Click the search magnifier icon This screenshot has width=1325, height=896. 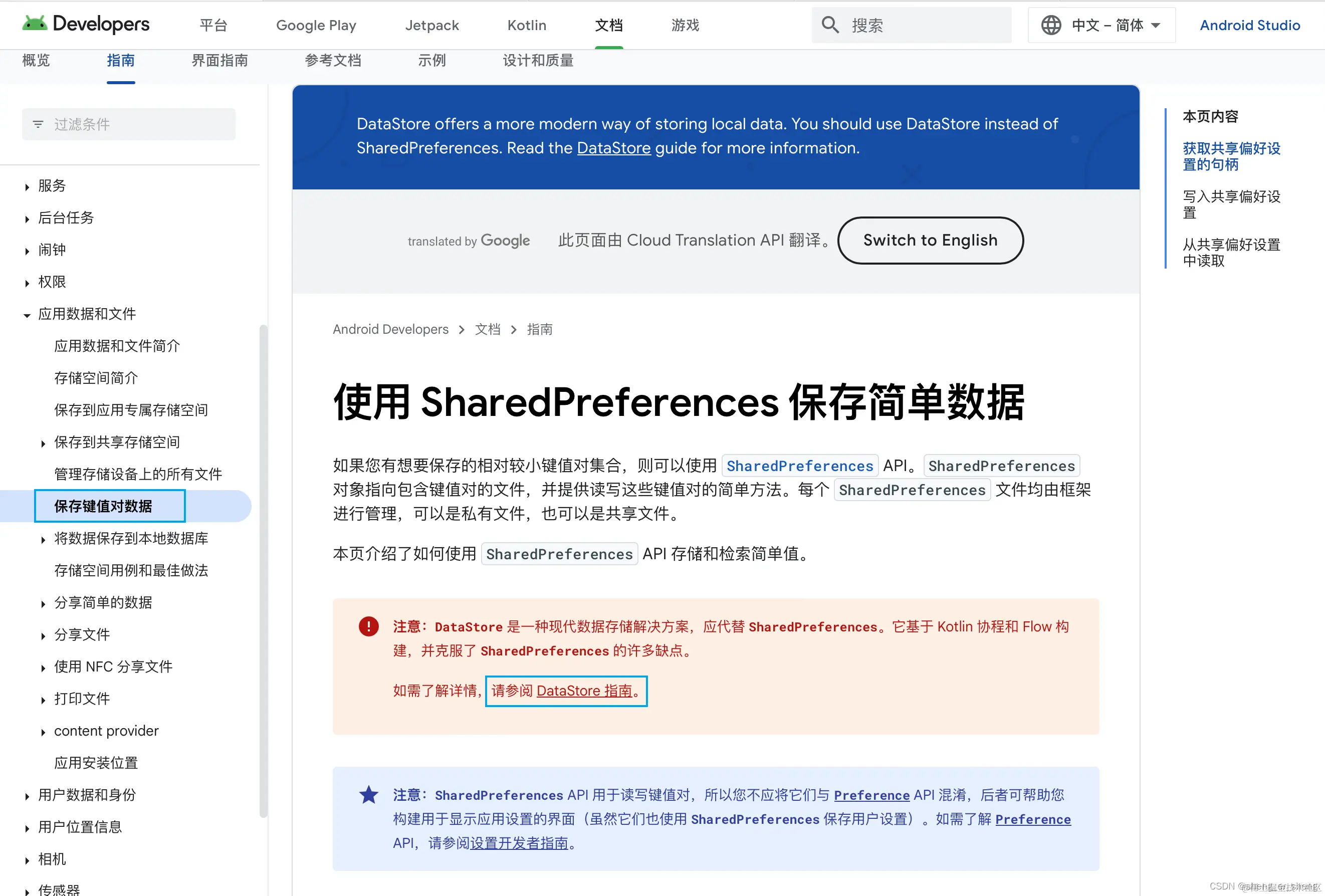click(x=830, y=25)
